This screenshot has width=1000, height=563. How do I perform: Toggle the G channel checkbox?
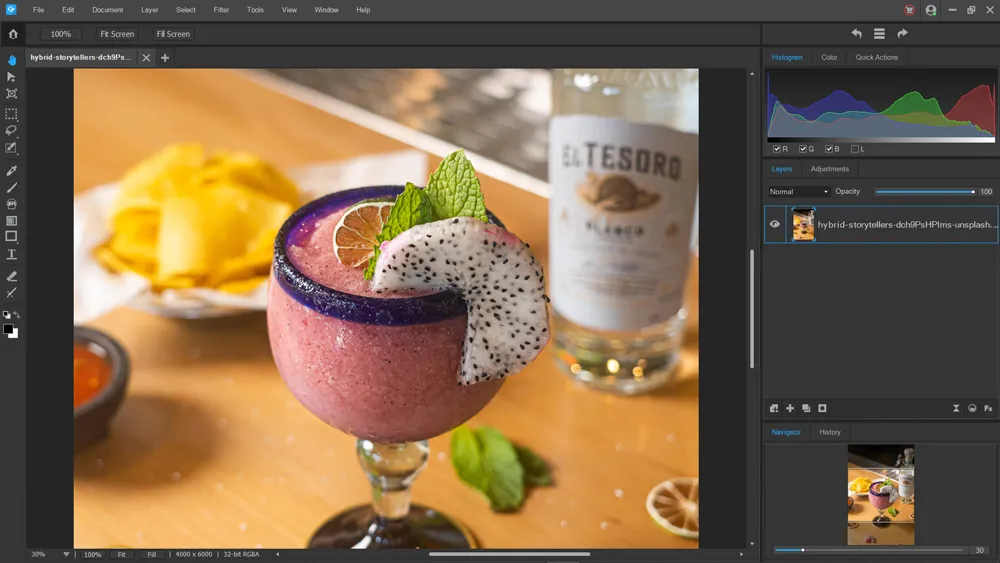tap(803, 149)
